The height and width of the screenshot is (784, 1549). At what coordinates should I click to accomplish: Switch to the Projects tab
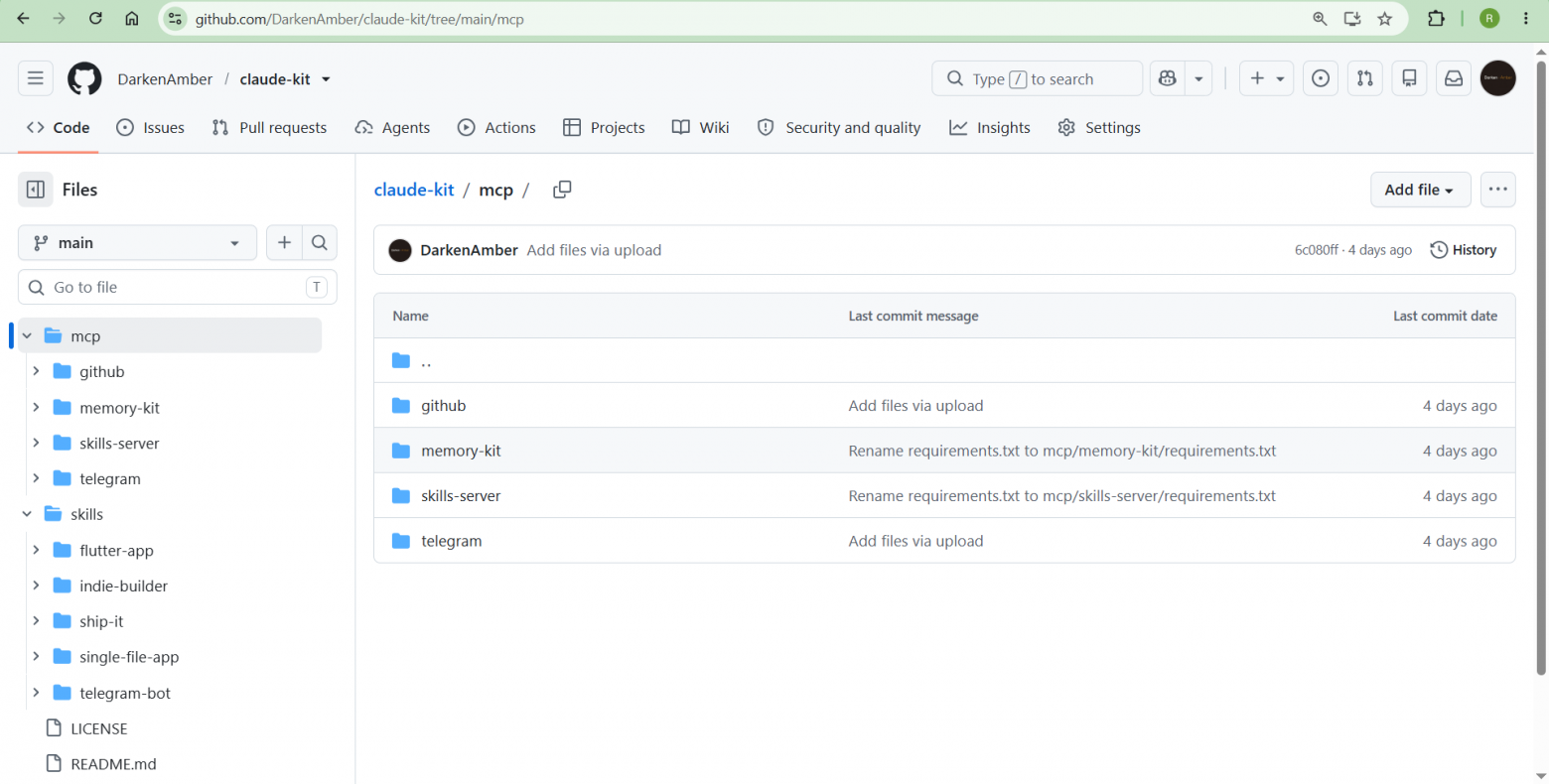coord(604,128)
